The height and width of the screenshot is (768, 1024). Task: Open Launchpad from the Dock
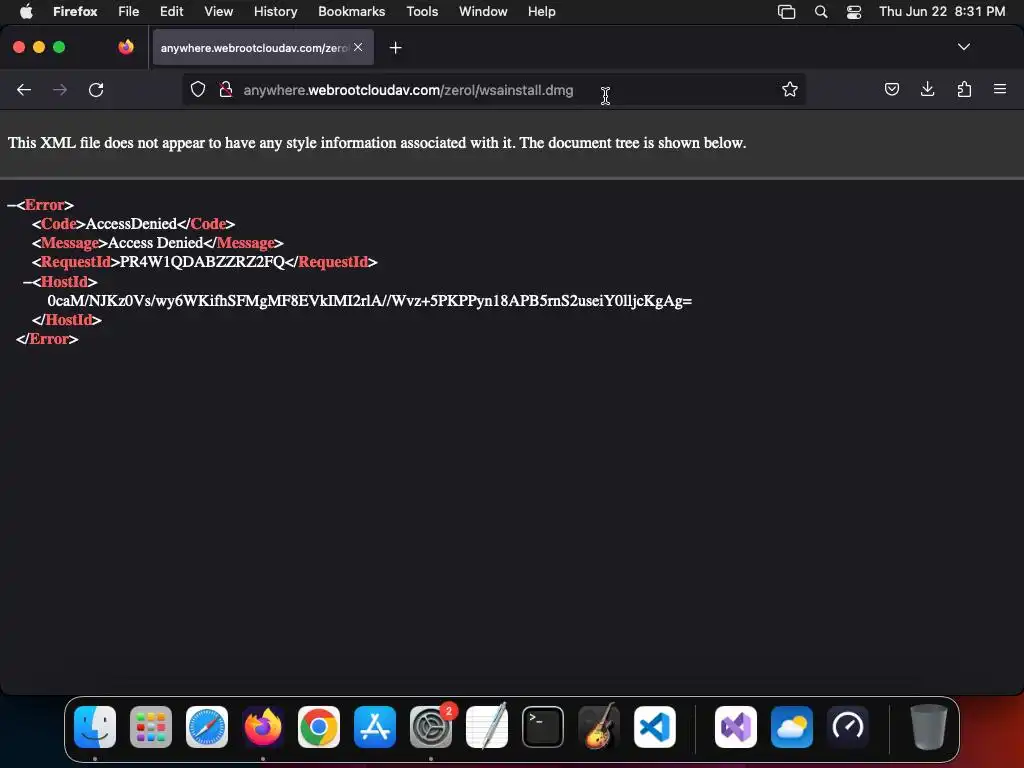click(151, 727)
